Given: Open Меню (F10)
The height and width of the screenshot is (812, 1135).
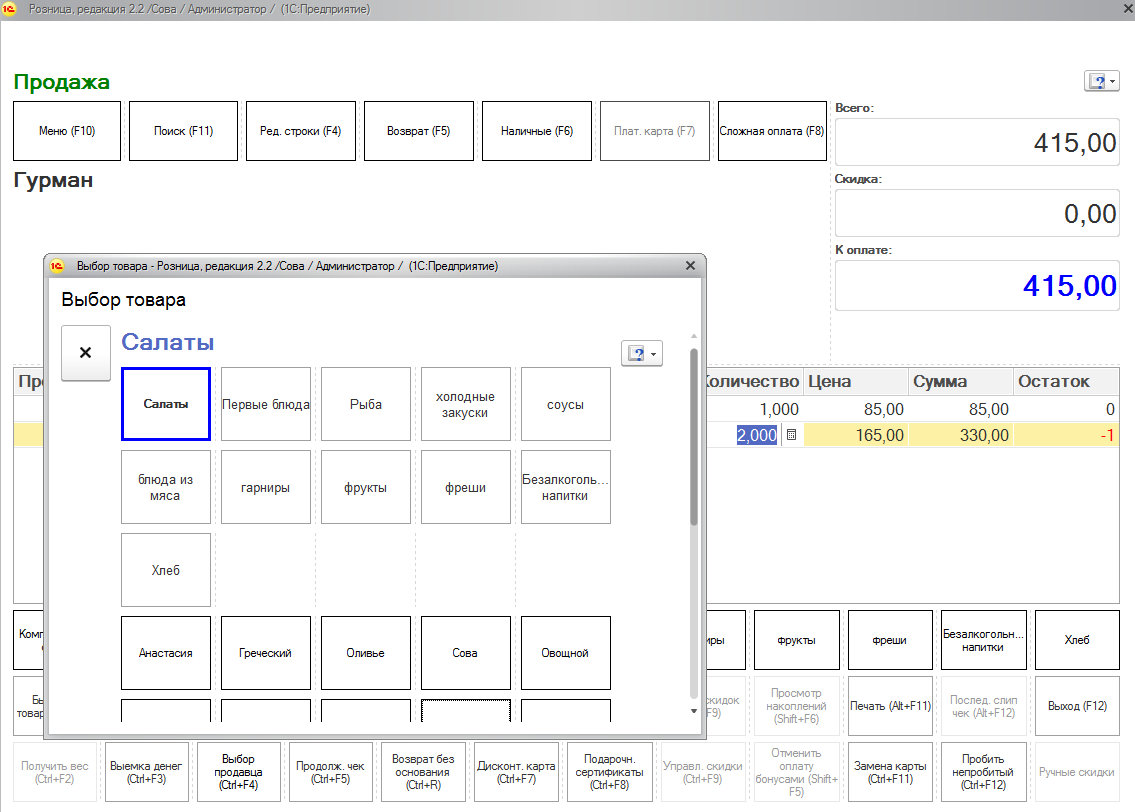Looking at the screenshot, I should pos(67,131).
